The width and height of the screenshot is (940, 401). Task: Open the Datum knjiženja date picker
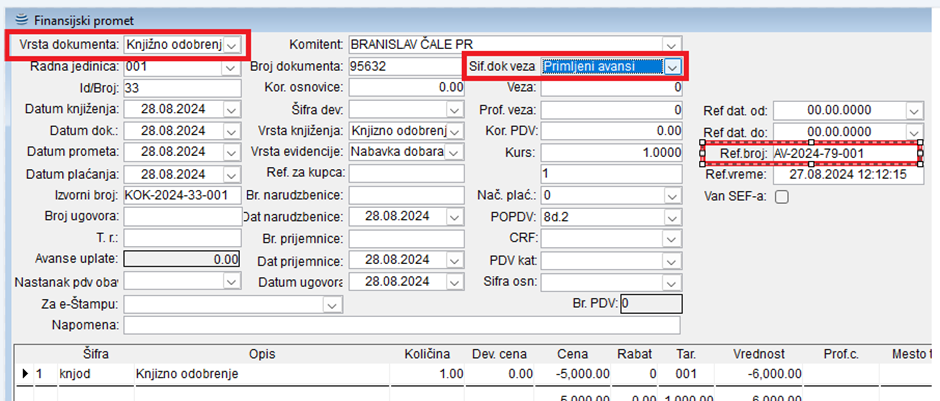click(x=232, y=109)
